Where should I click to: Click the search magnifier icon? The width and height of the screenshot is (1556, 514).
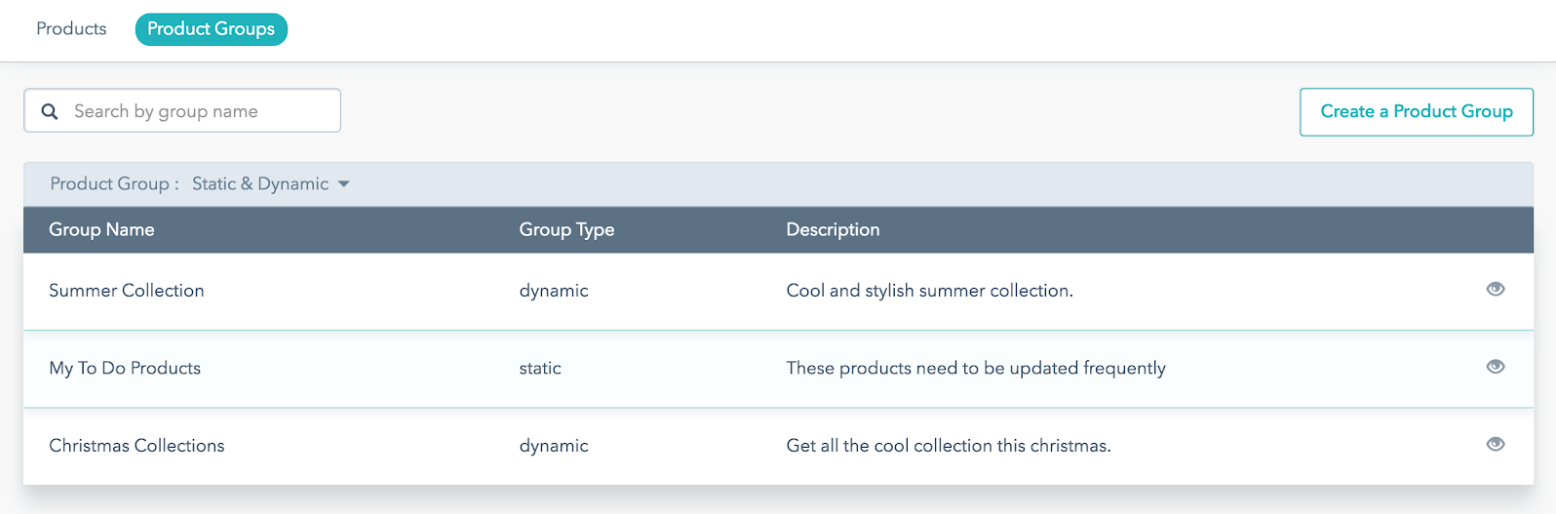coord(48,111)
